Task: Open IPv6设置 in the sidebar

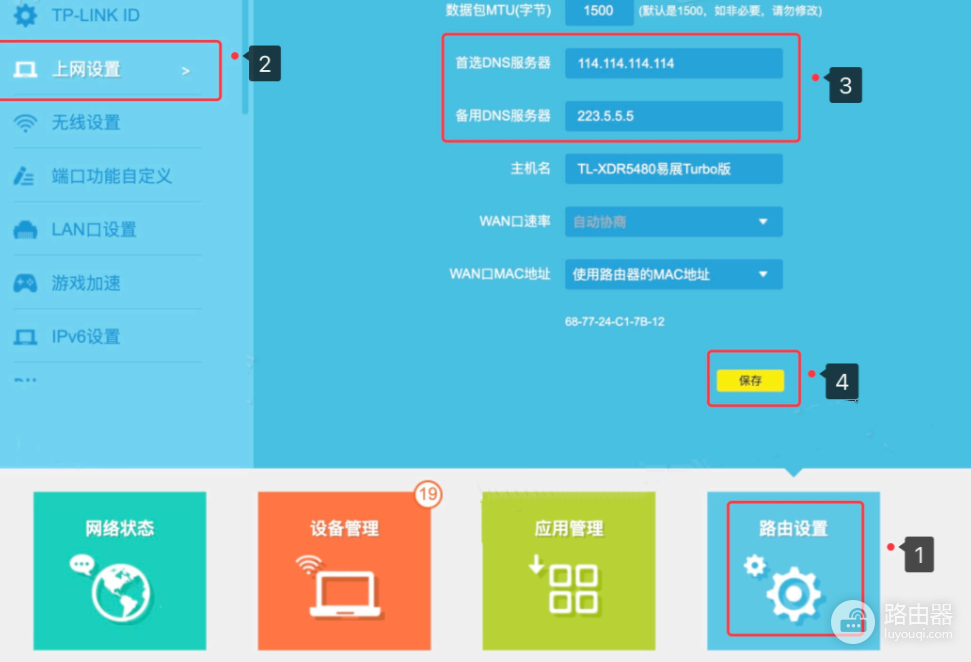Action: [x=107, y=337]
